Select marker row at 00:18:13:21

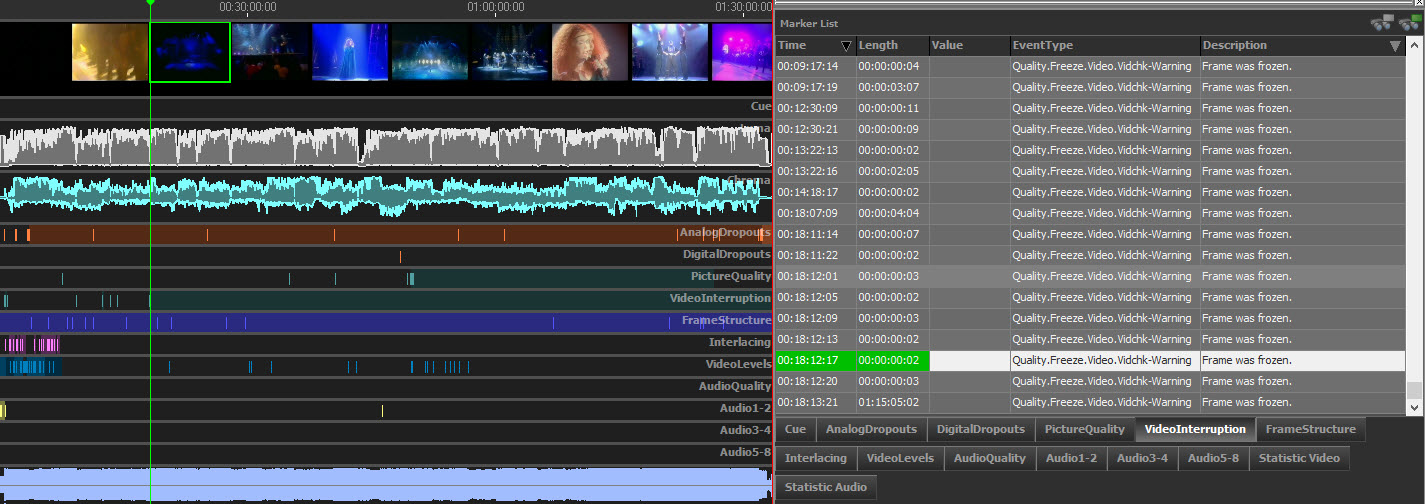click(x=1091, y=402)
